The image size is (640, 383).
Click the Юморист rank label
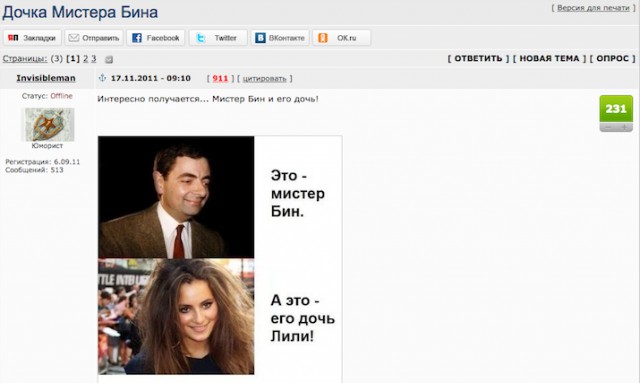pyautogui.click(x=47, y=146)
